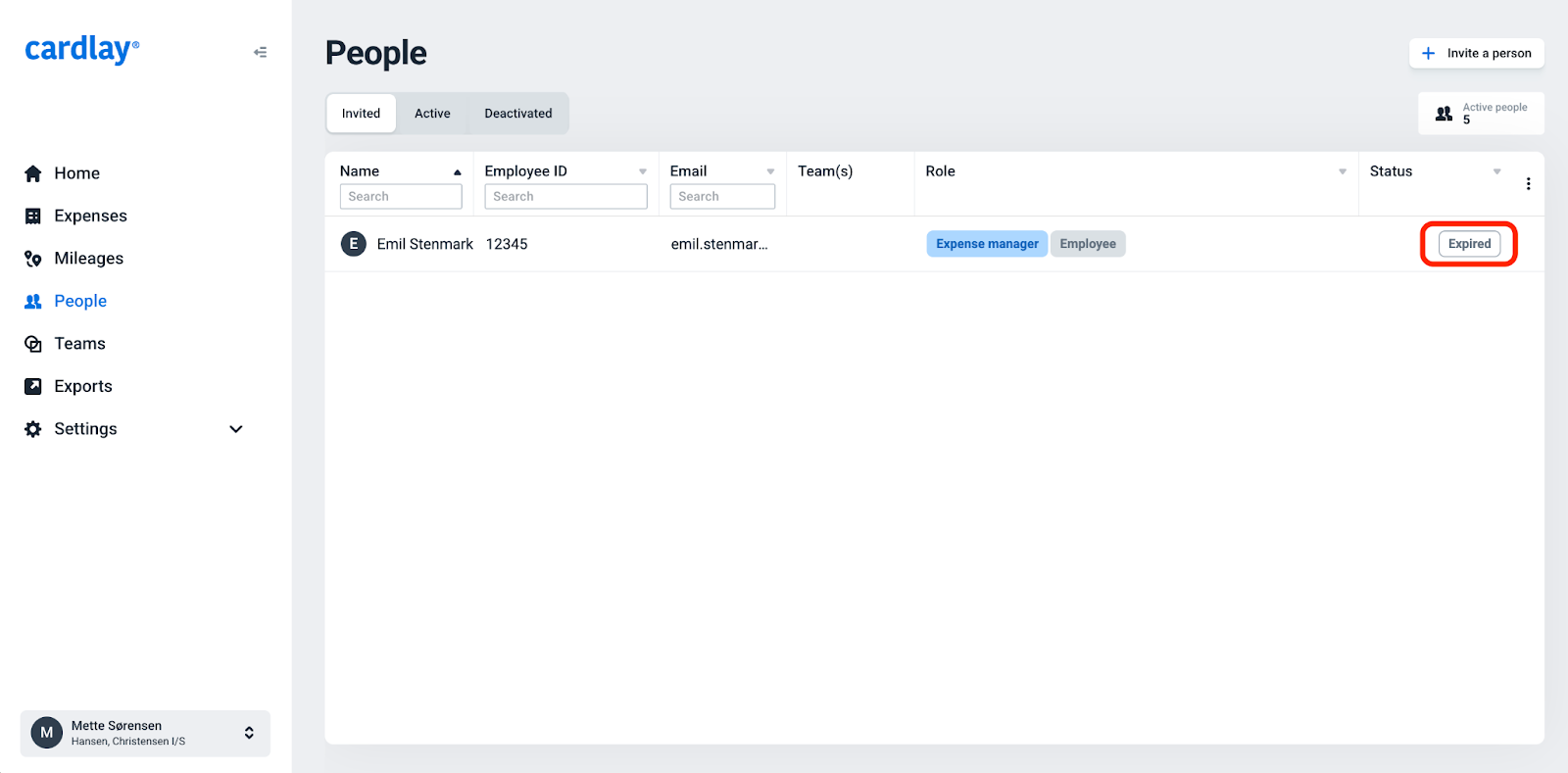
Task: Expand the Settings submenu chevron
Action: [x=236, y=429]
